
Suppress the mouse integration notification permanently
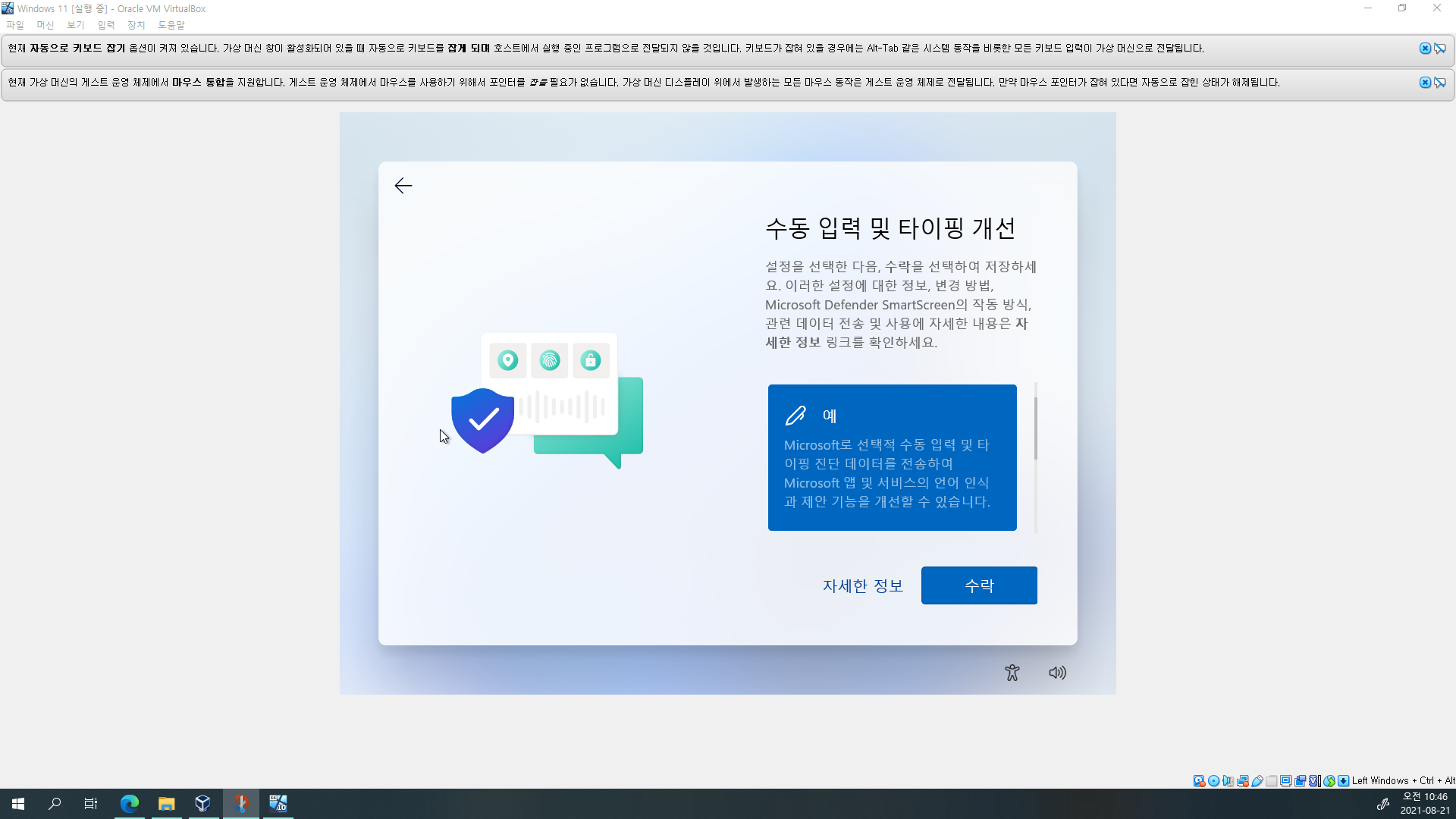pos(1439,83)
